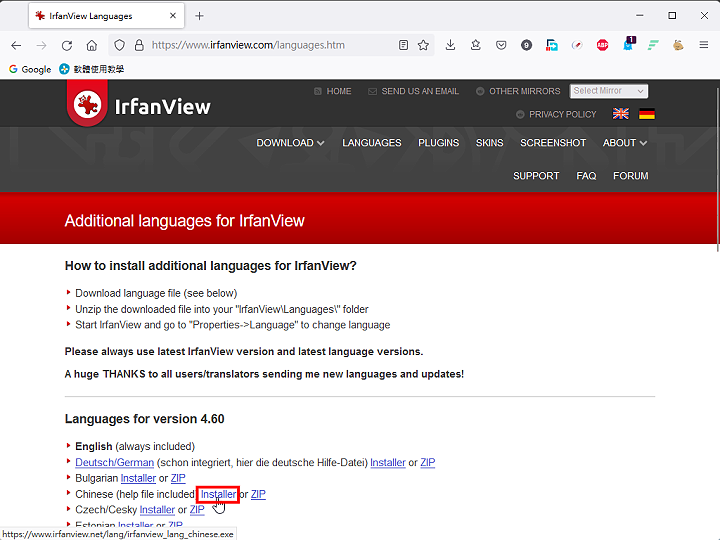Click the address bar URL field
The image size is (720, 540).
[271, 45]
